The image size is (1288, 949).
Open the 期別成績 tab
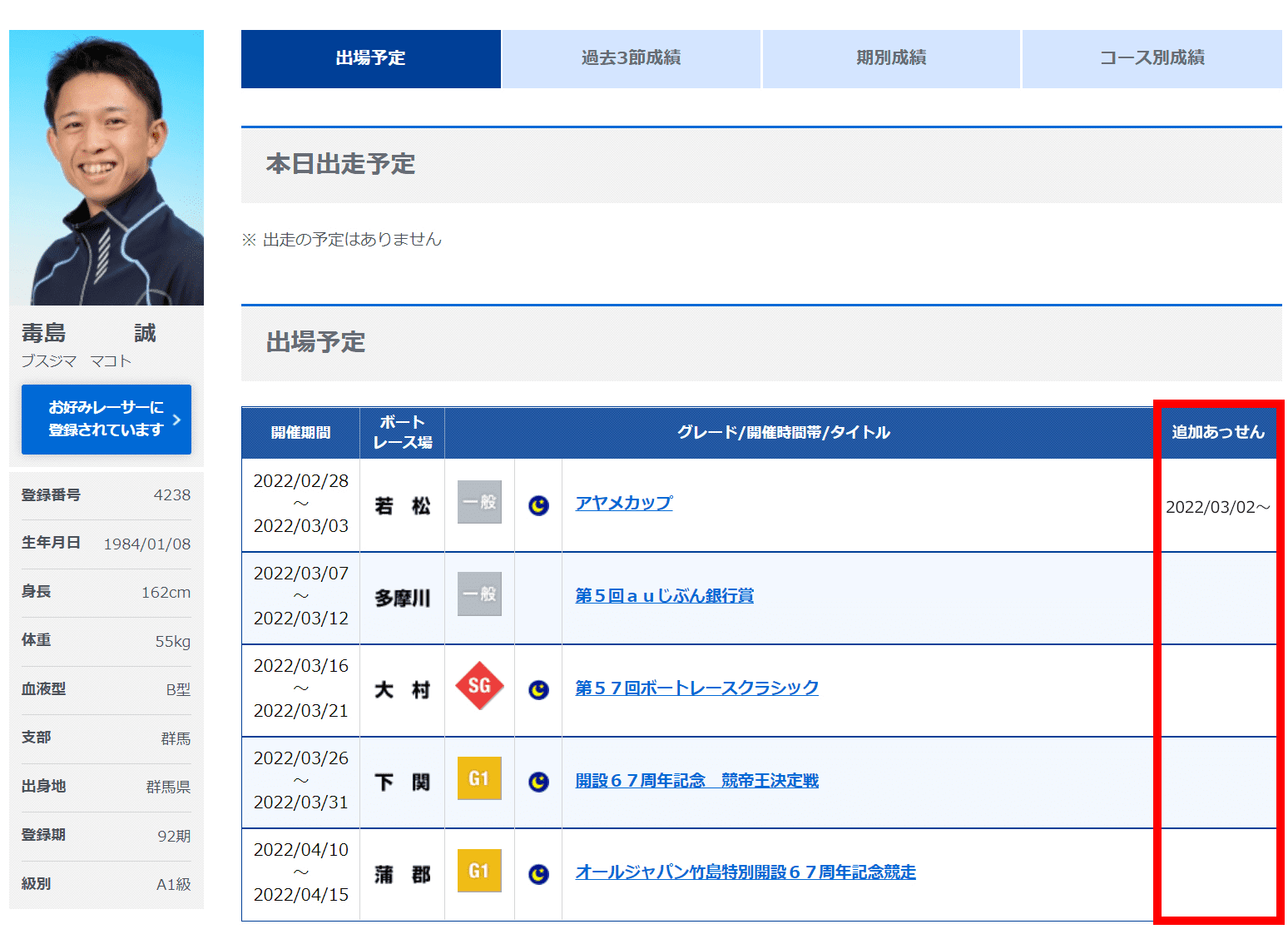pos(890,58)
